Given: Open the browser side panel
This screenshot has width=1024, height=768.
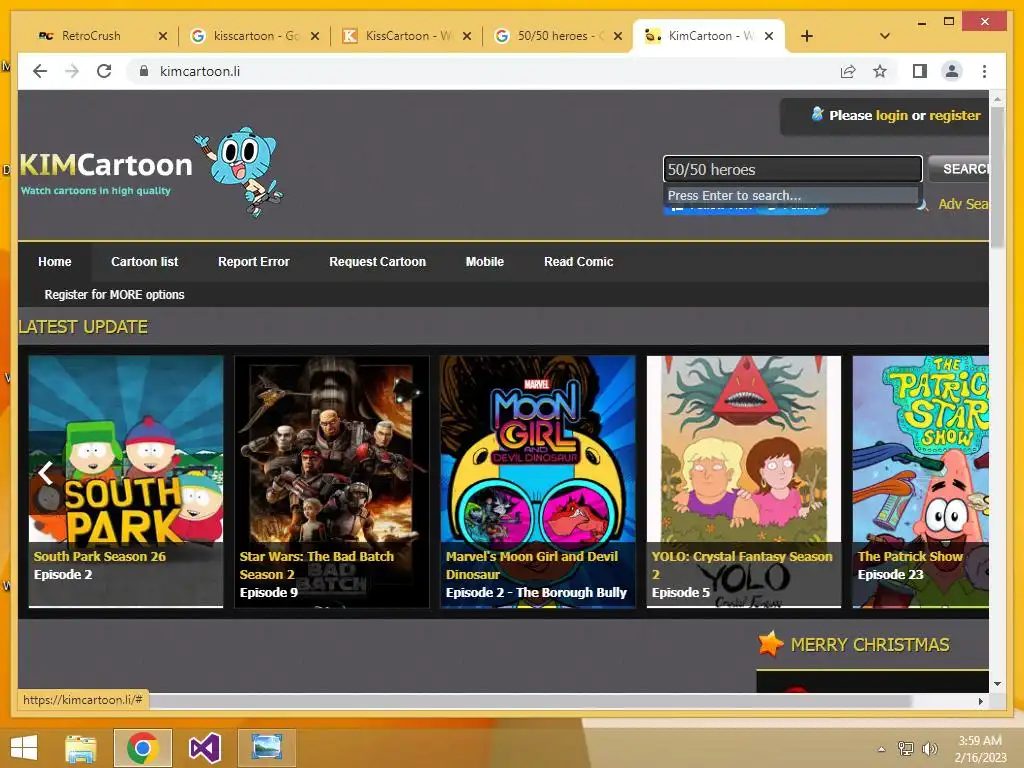Looking at the screenshot, I should [x=920, y=71].
